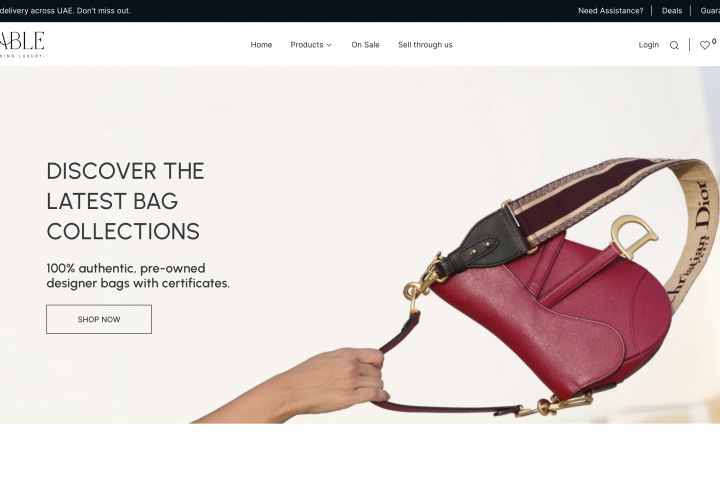Image resolution: width=720 pixels, height=480 pixels.
Task: Open the wishlist heart icon
Action: point(704,45)
